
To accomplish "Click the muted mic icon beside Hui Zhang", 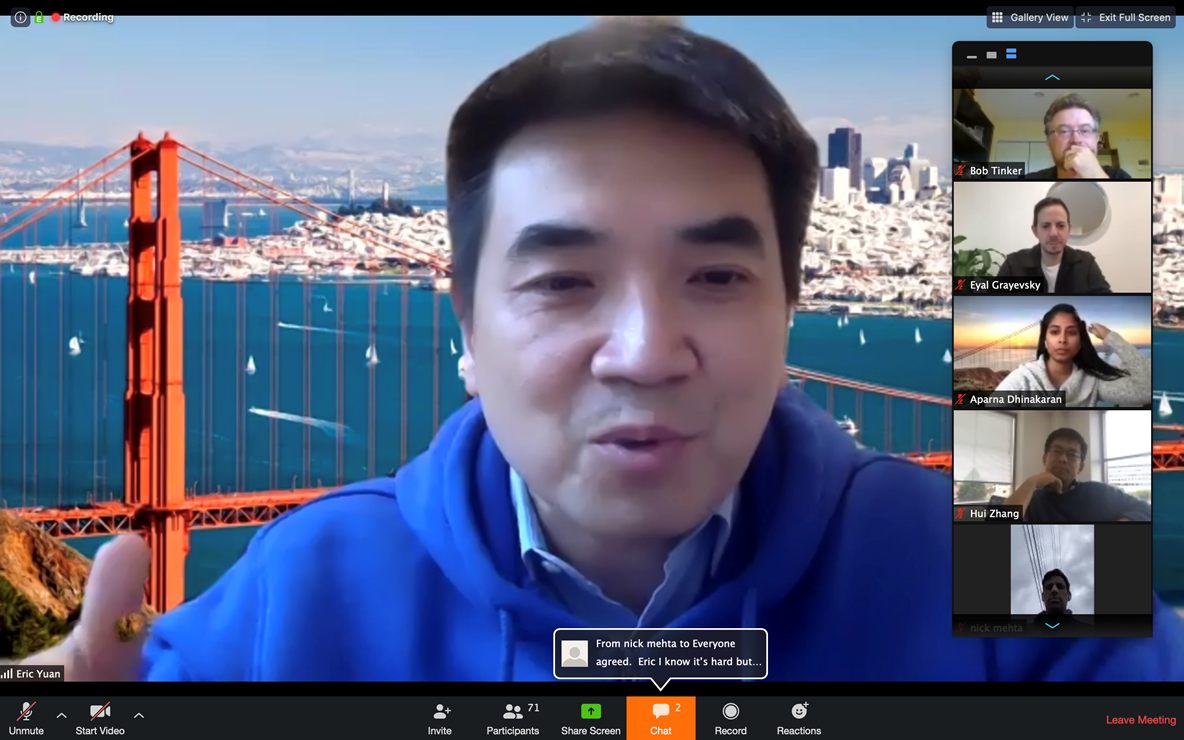I will [961, 513].
